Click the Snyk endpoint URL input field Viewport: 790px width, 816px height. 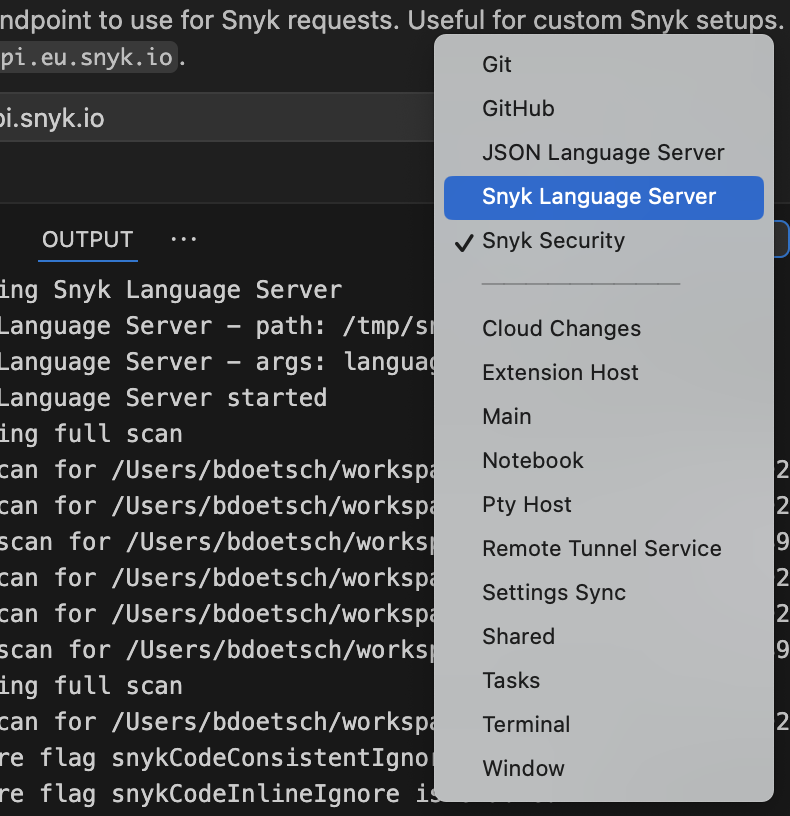[x=200, y=119]
